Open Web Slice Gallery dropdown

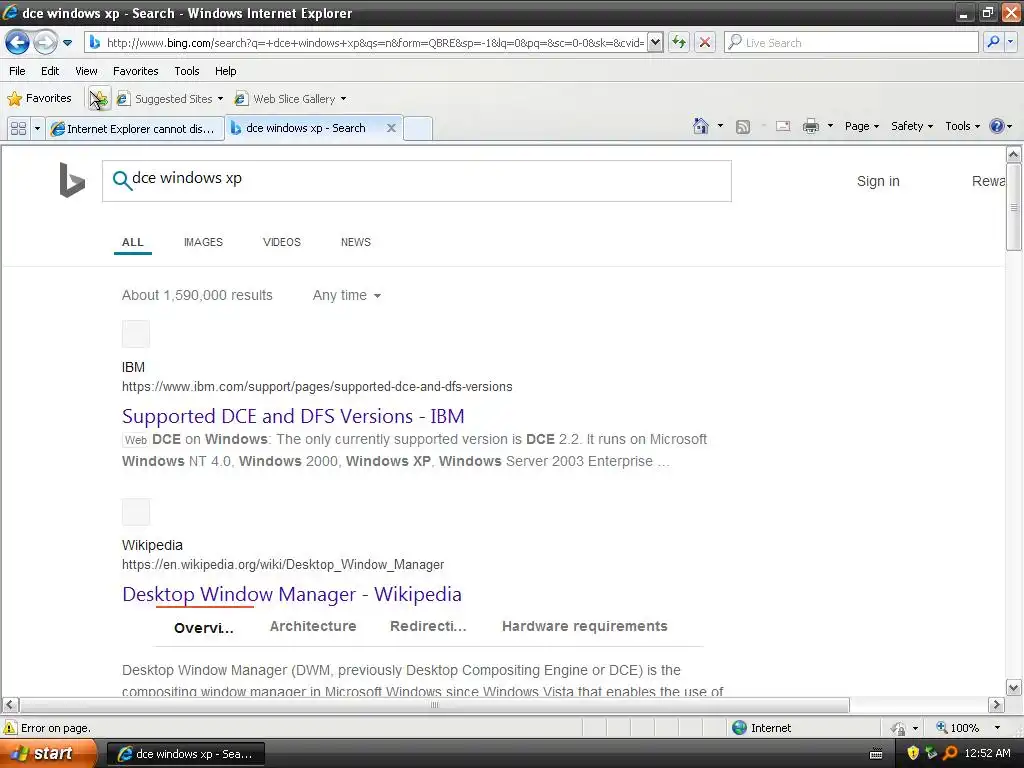coord(290,99)
